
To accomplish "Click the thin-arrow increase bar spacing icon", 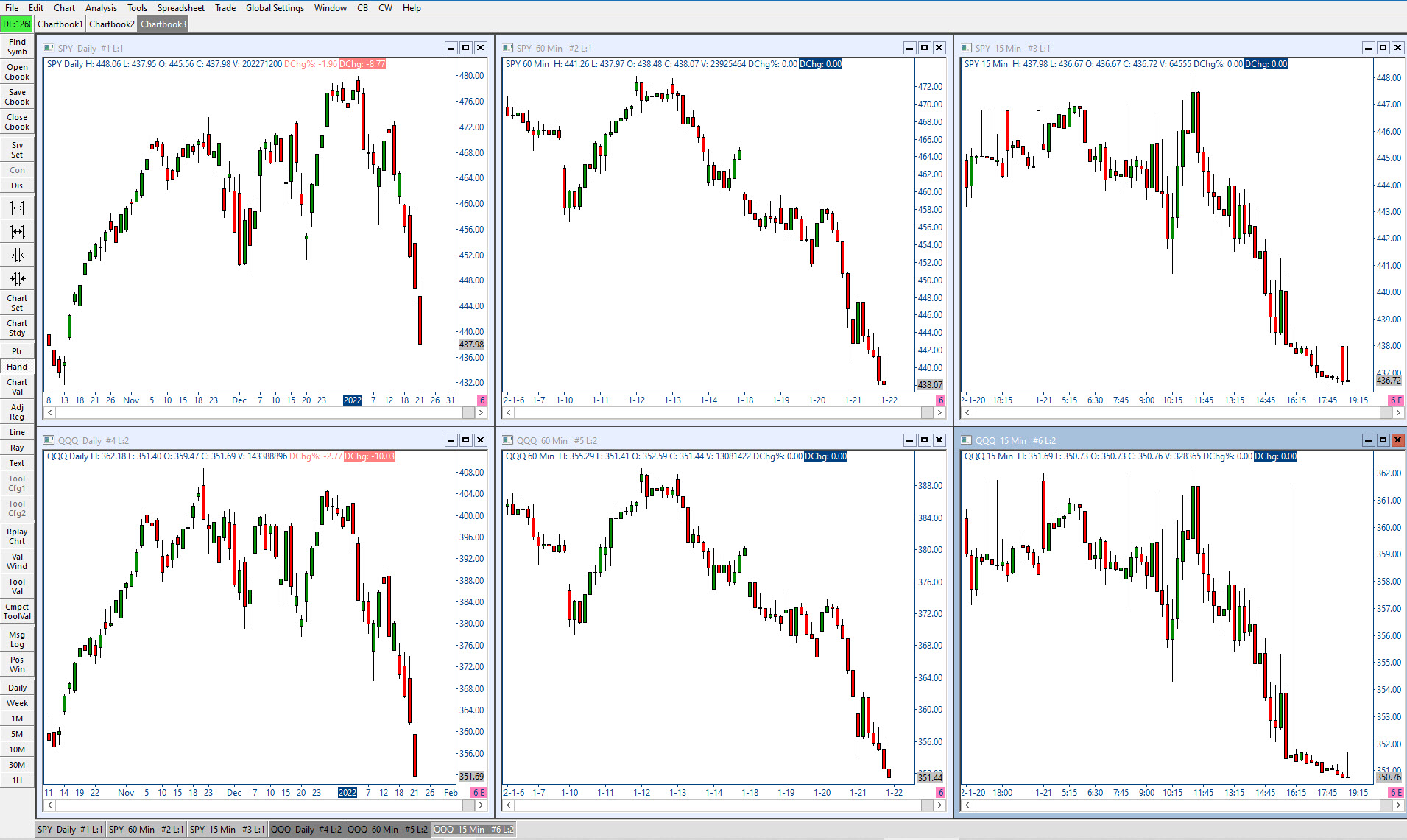I will 17,208.
